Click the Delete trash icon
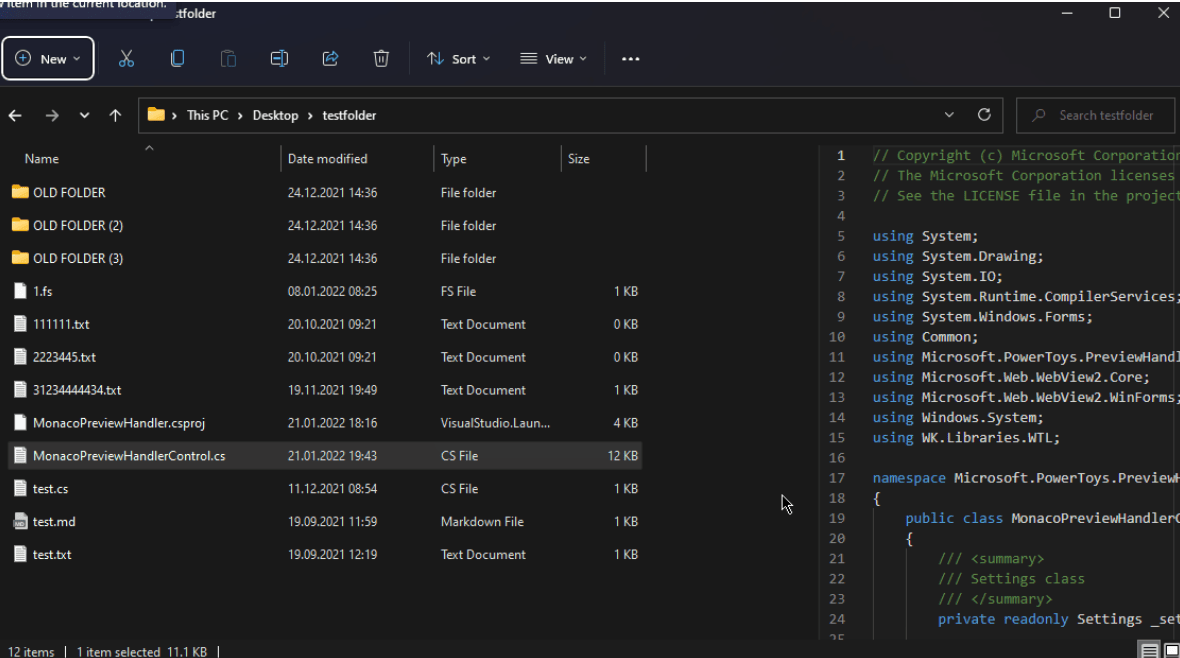This screenshot has height=658, width=1180. pyautogui.click(x=382, y=59)
